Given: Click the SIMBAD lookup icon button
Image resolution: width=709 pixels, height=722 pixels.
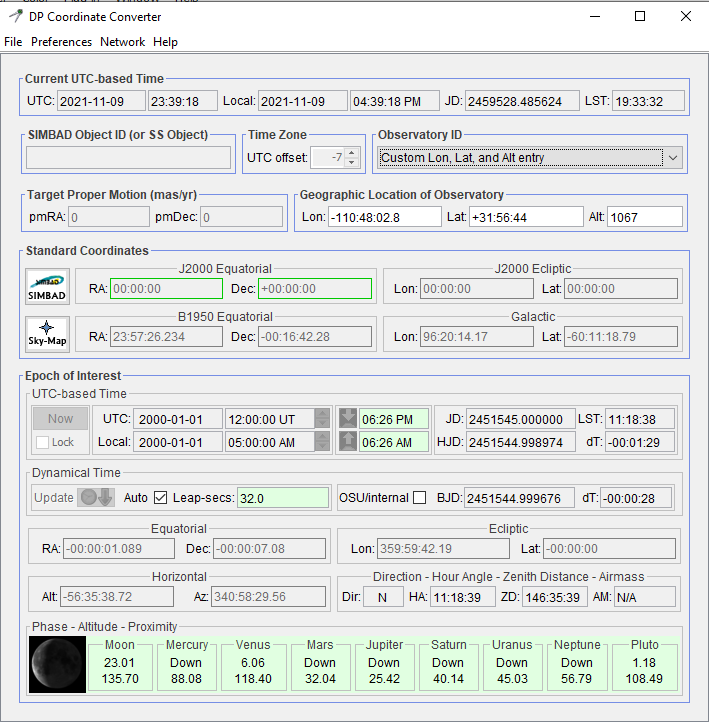Looking at the screenshot, I should tap(46, 284).
